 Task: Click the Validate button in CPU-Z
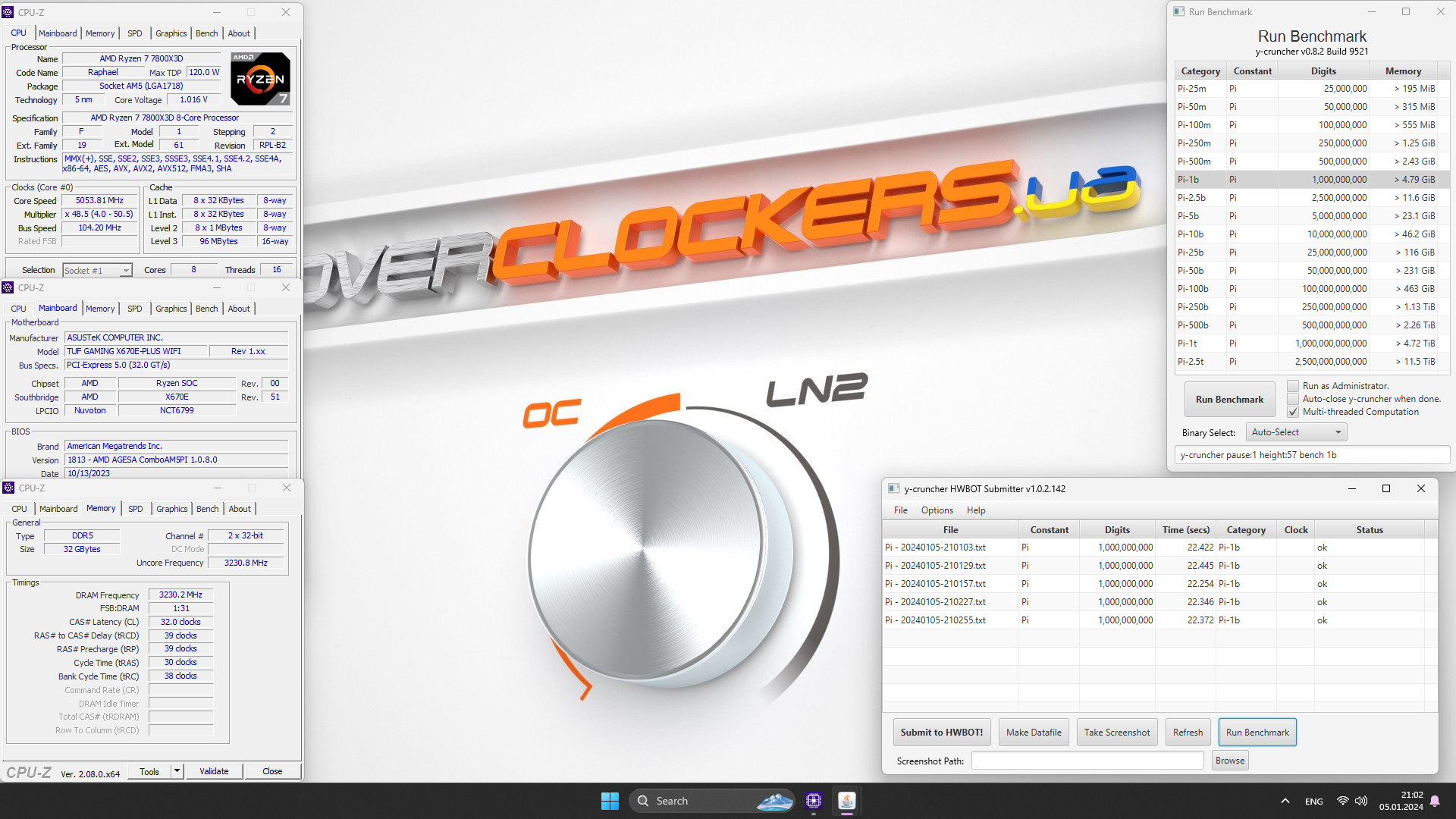(212, 771)
